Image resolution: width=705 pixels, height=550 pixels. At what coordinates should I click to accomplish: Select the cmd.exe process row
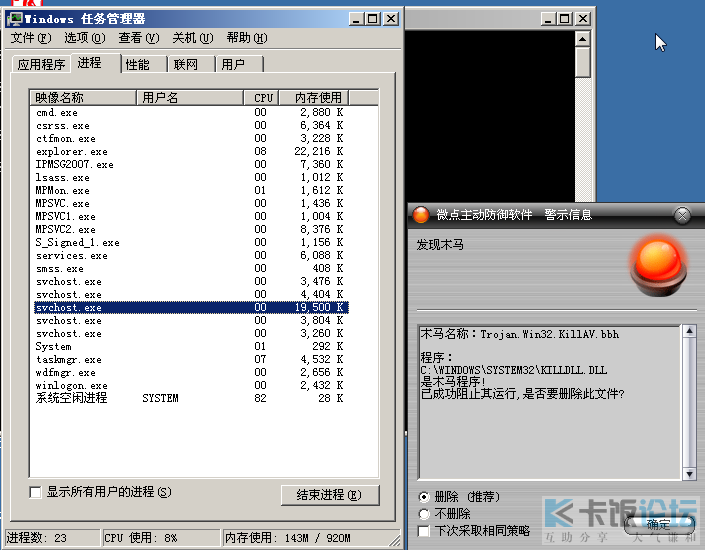pos(191,112)
